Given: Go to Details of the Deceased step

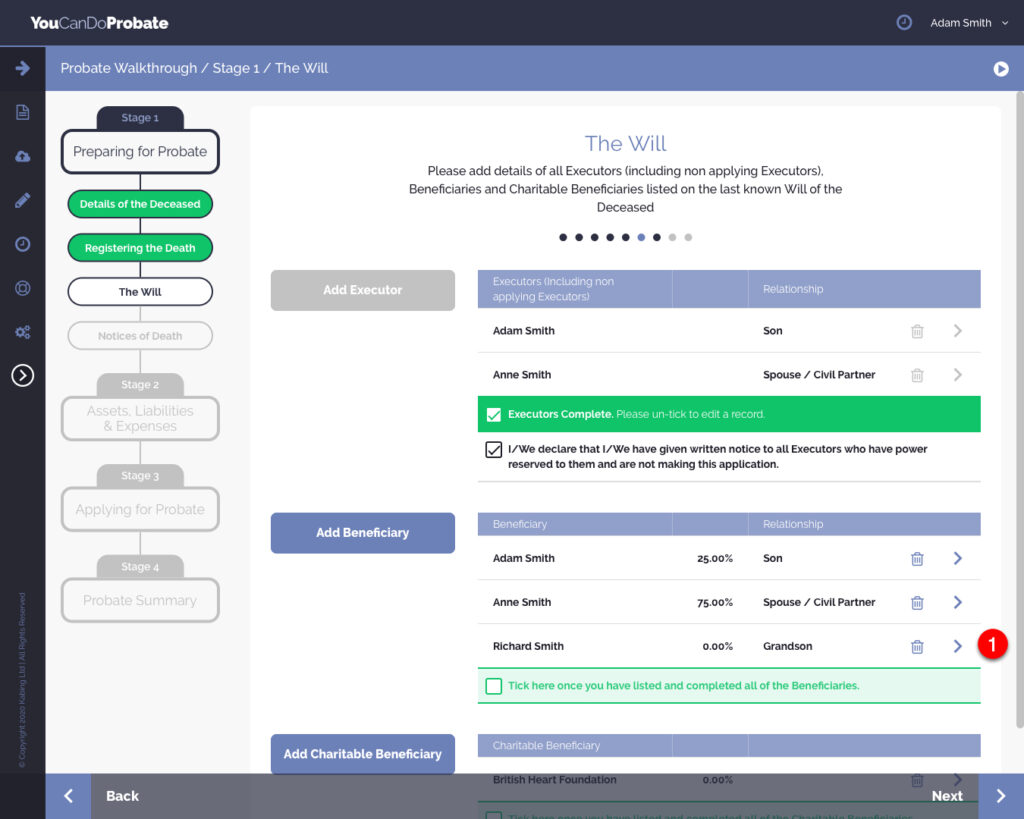Looking at the screenshot, I should [x=140, y=204].
